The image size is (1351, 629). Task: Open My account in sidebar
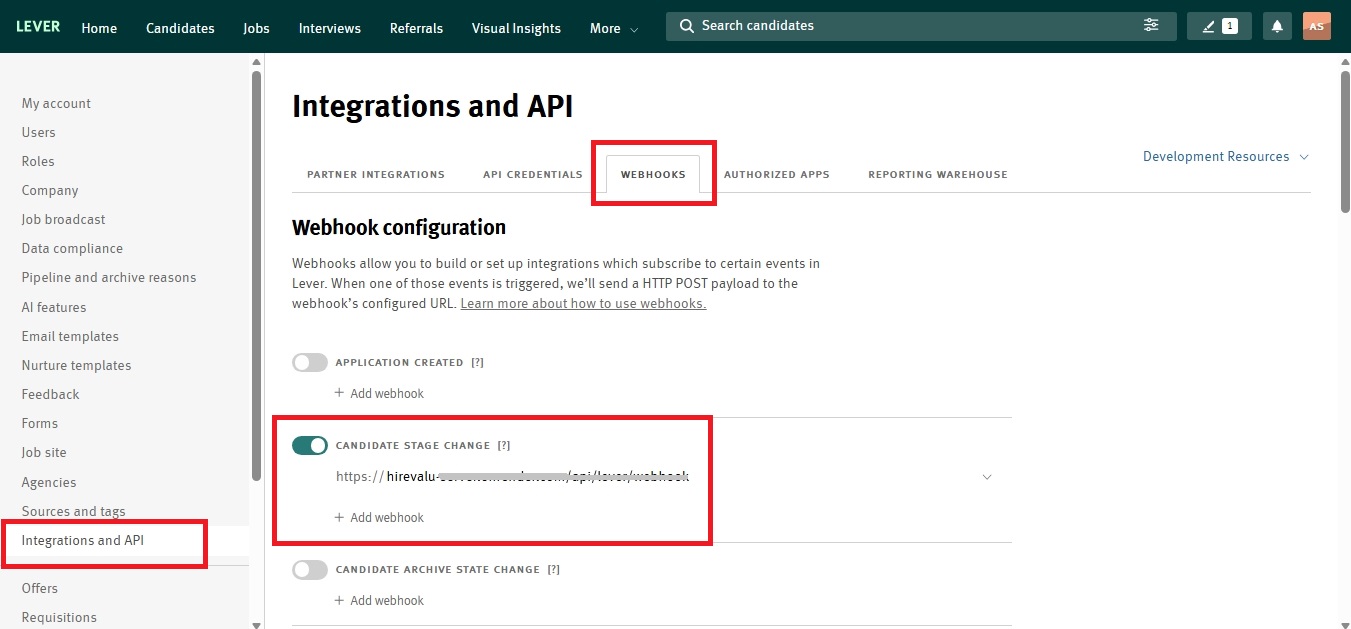pyautogui.click(x=56, y=103)
